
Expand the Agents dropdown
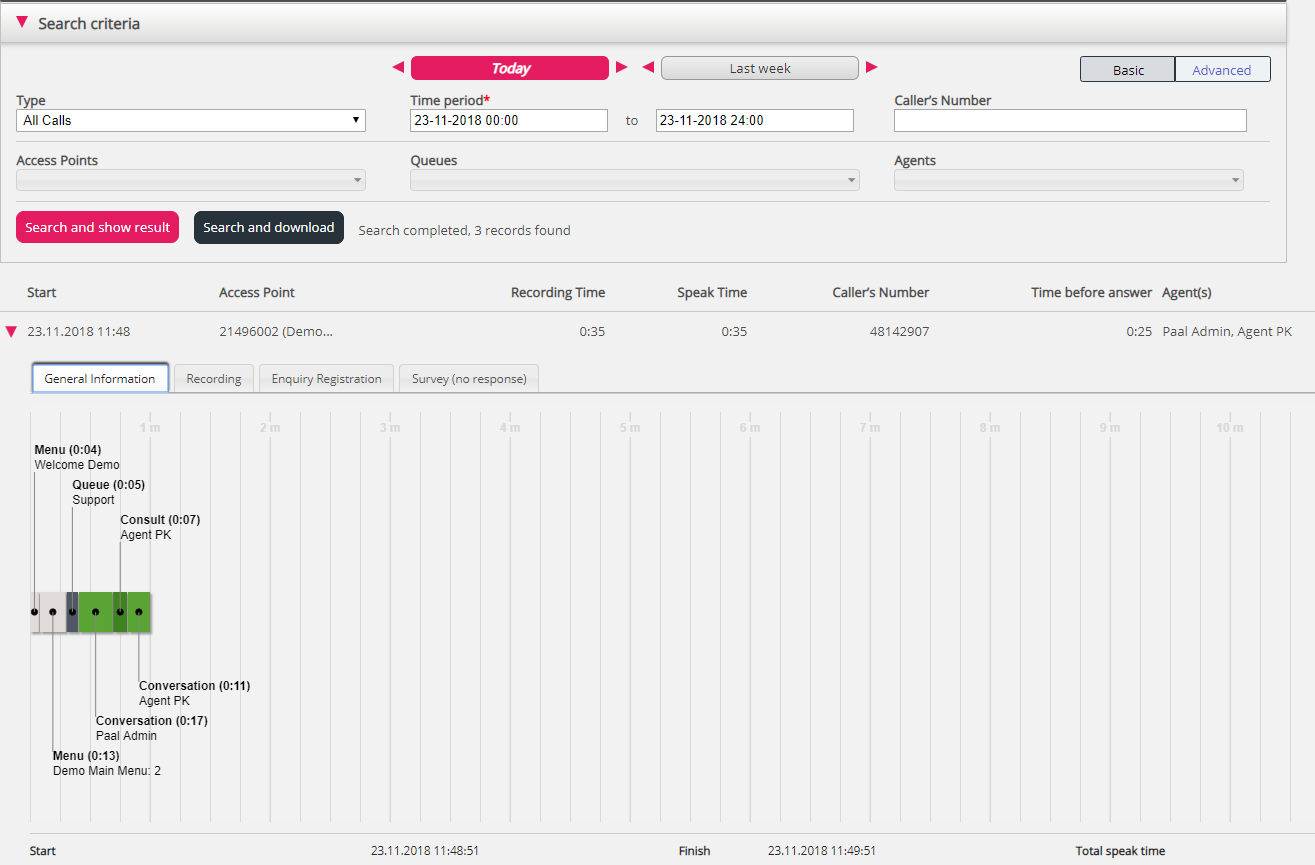(1068, 180)
